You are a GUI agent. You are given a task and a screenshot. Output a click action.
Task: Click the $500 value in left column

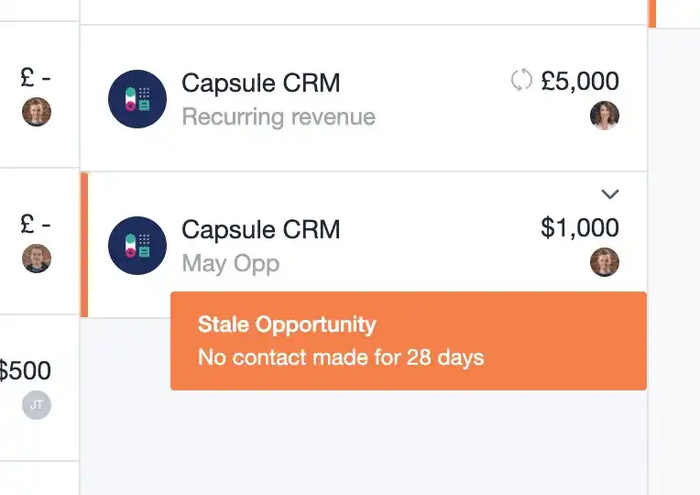[25, 370]
